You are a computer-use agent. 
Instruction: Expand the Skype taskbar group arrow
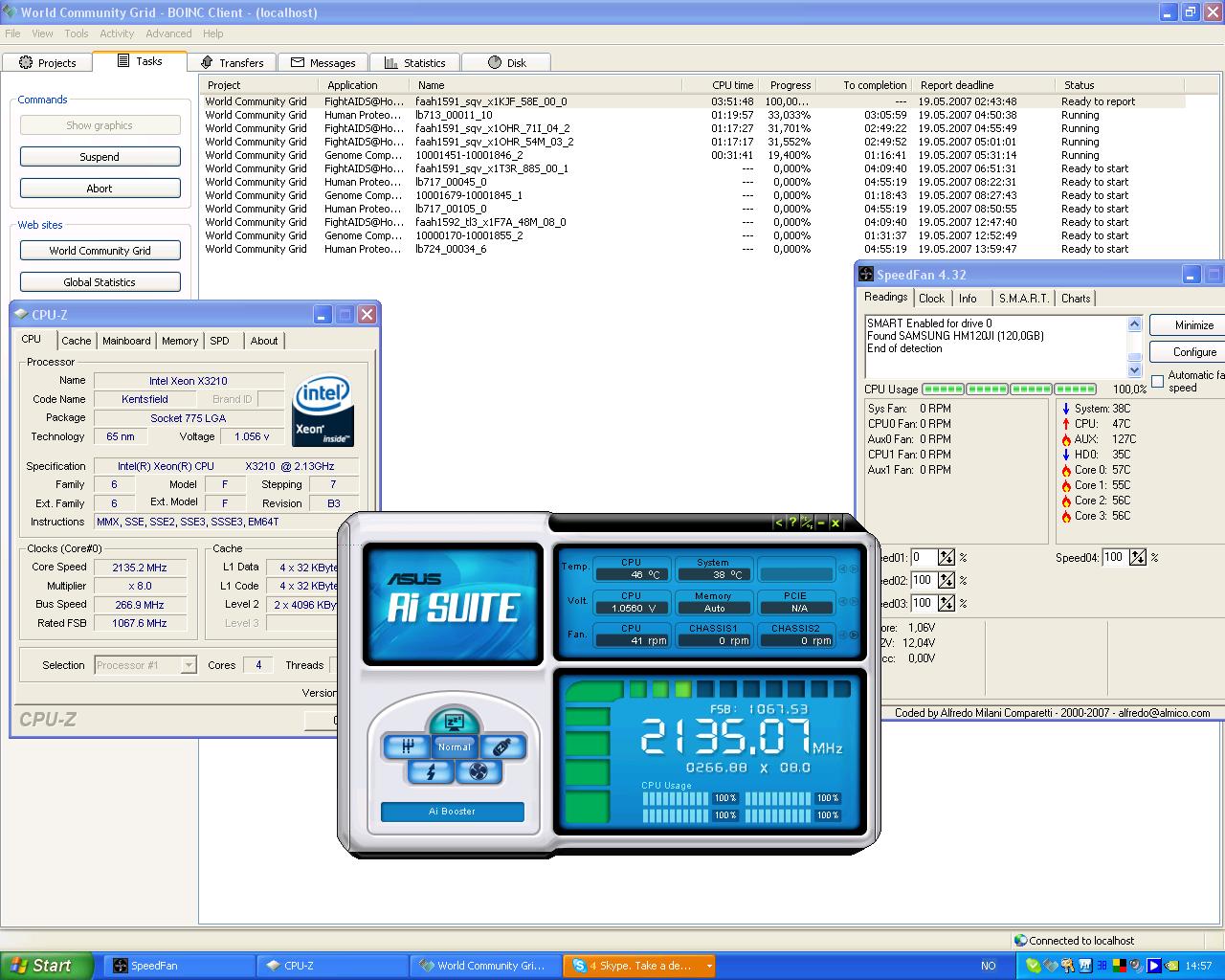click(709, 966)
